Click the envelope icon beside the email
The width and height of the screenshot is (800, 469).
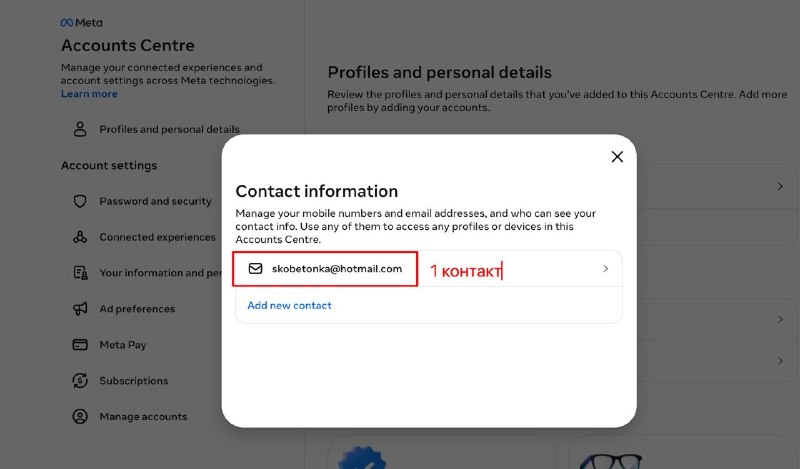click(256, 268)
